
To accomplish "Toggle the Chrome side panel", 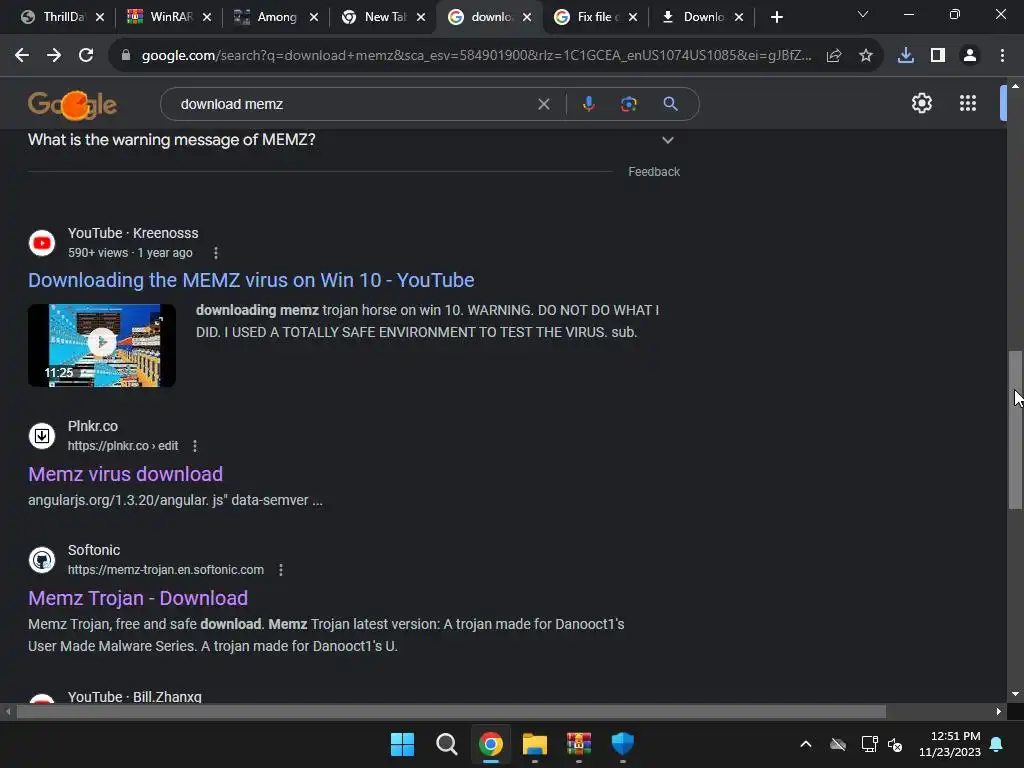I will pos(938,56).
